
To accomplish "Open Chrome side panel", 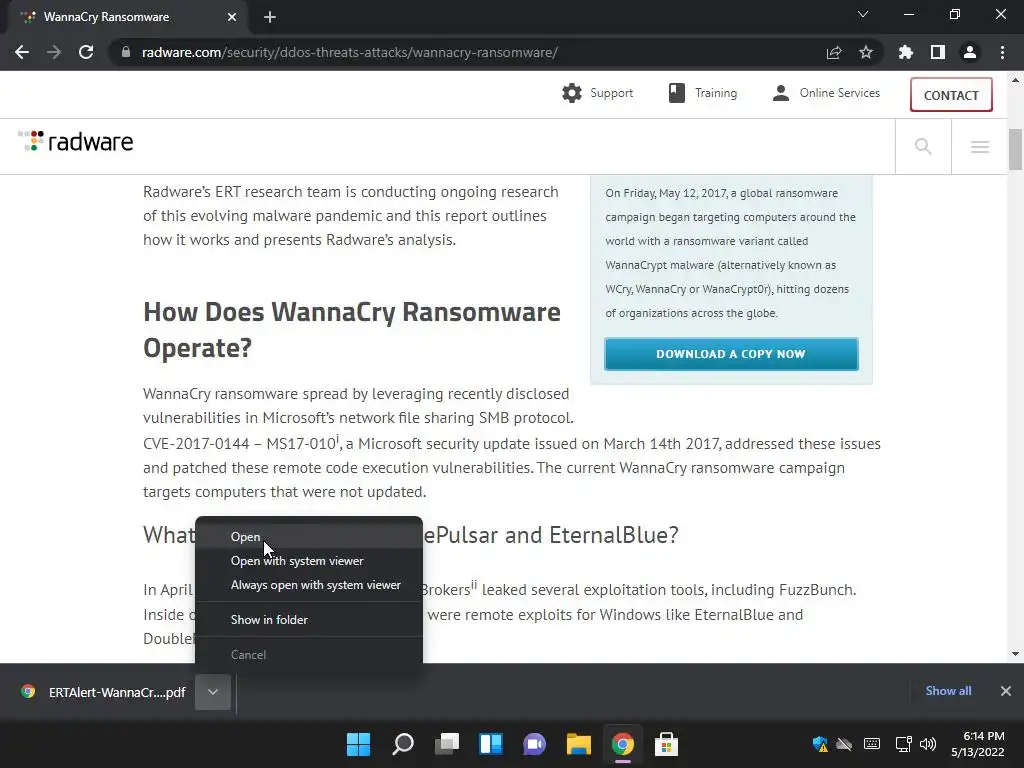I will (x=938, y=52).
